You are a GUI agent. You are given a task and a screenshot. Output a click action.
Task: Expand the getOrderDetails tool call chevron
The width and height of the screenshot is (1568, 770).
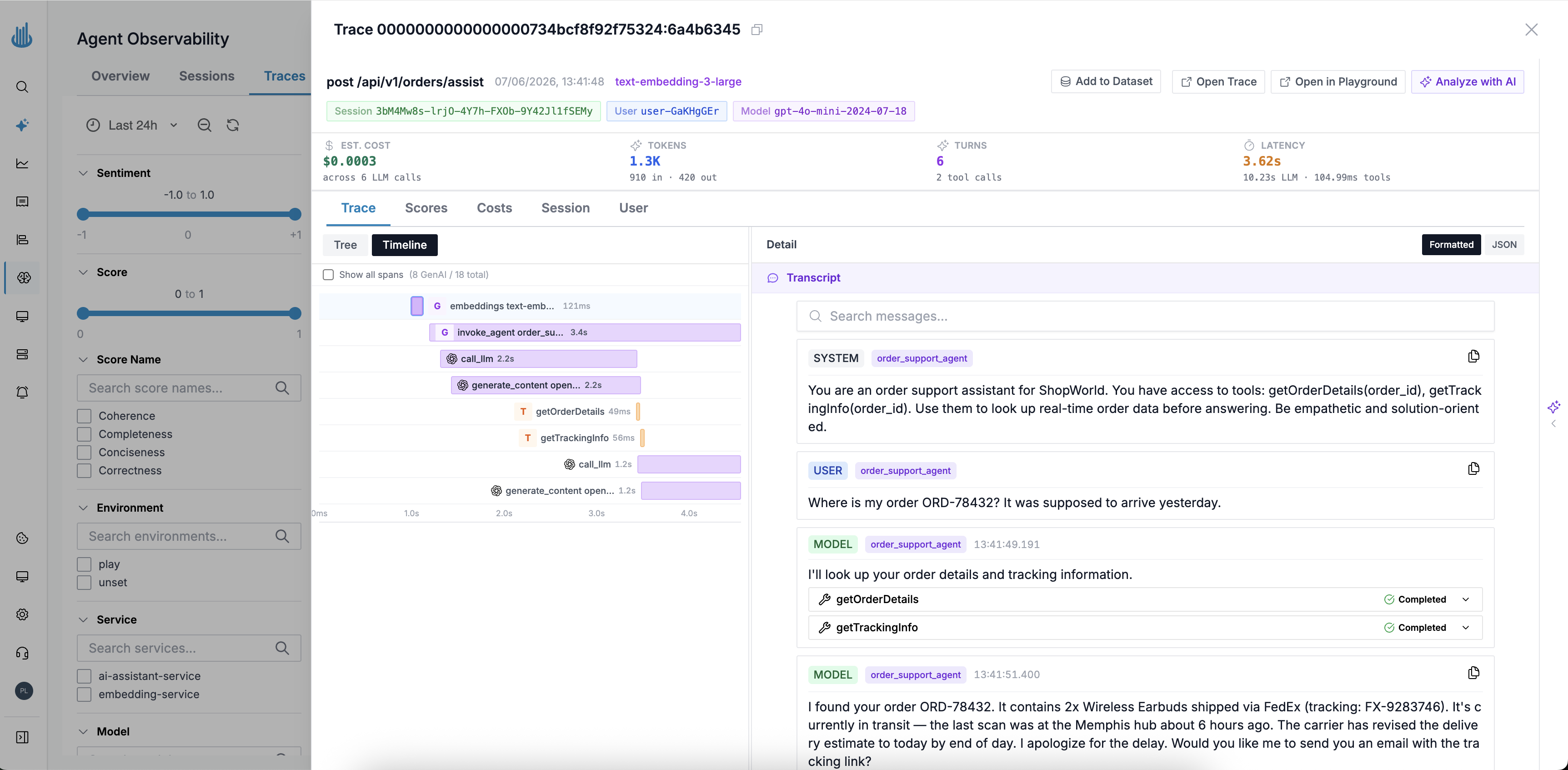coord(1466,599)
